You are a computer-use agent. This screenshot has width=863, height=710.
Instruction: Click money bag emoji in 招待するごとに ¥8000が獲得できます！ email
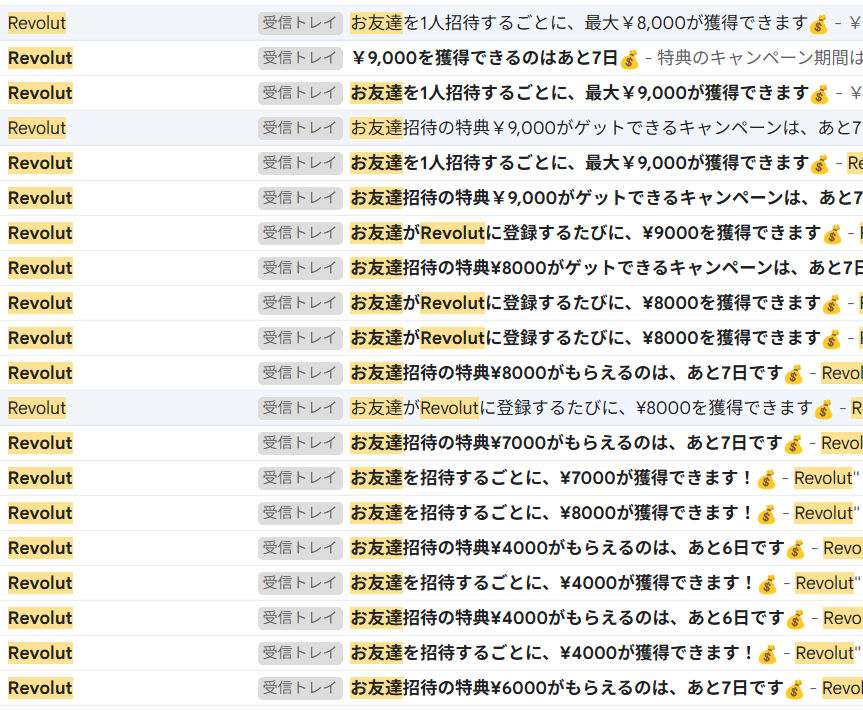click(x=767, y=514)
